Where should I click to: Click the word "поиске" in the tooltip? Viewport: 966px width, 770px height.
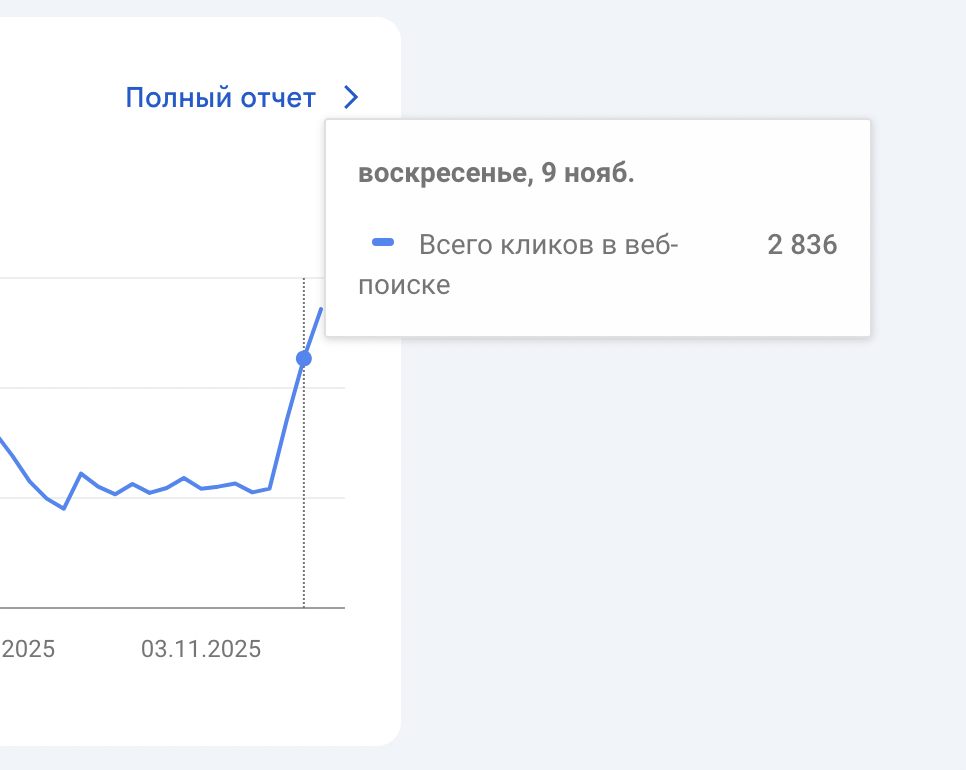[x=404, y=286]
